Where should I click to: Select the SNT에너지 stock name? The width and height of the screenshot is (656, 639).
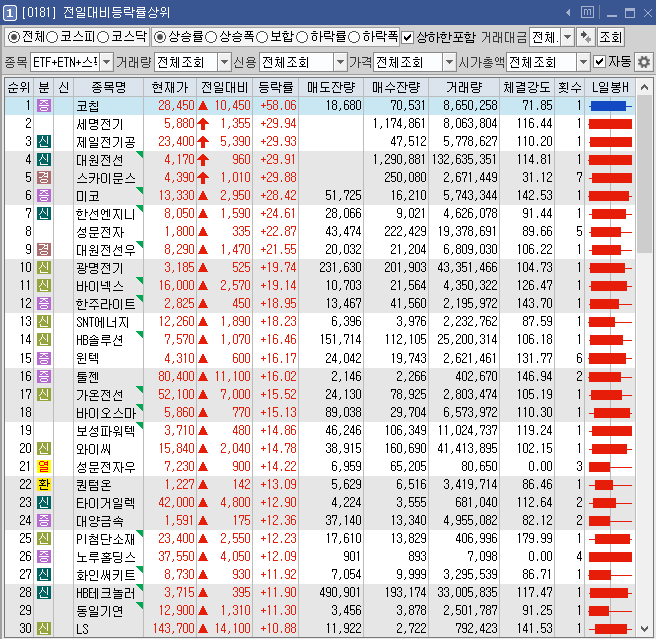coord(102,322)
